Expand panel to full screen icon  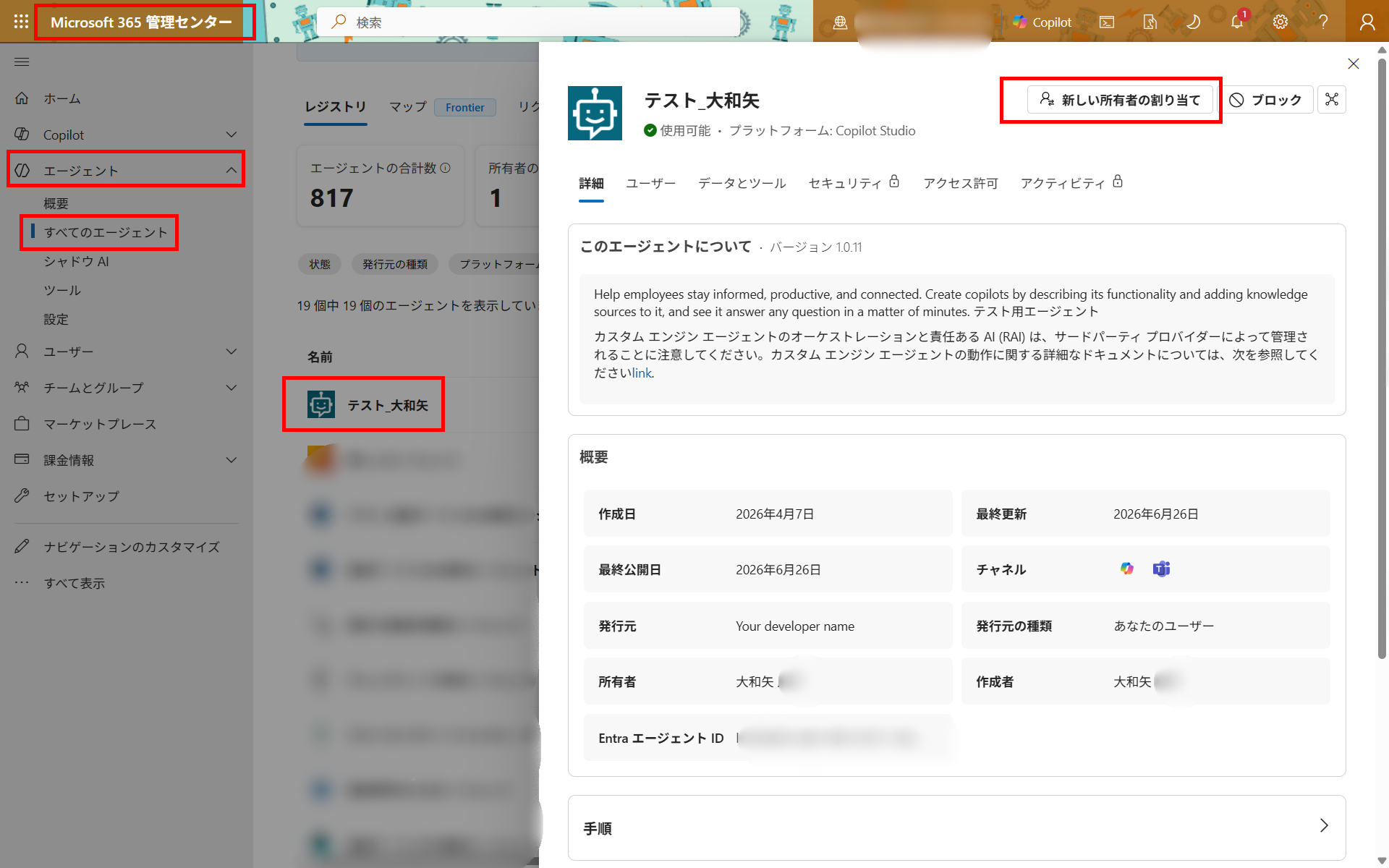1332,100
